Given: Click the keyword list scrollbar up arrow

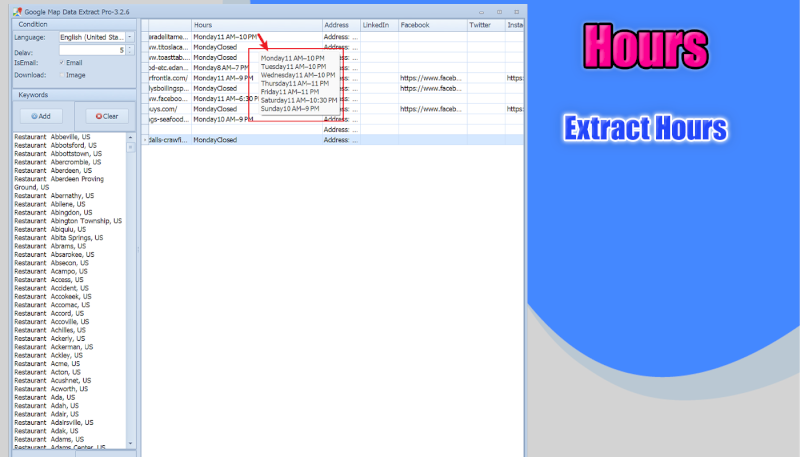Looking at the screenshot, I should tap(130, 137).
